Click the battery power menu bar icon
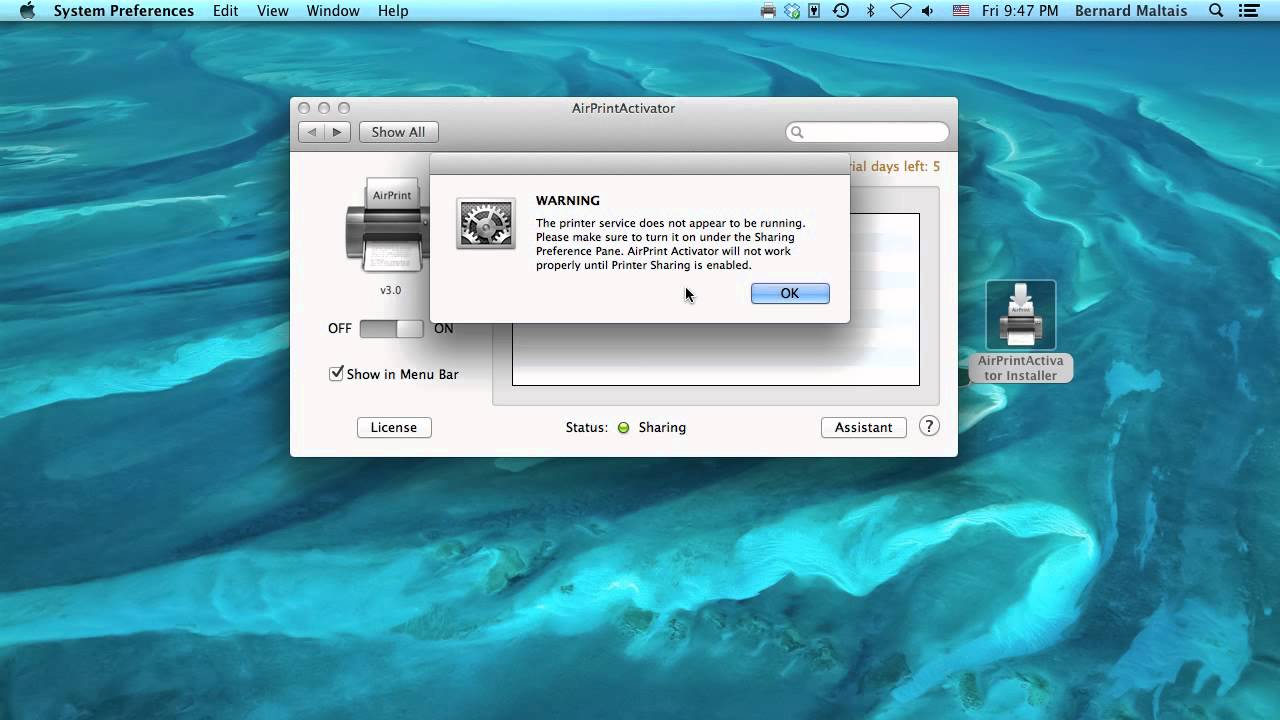Viewport: 1280px width, 720px height. (x=815, y=11)
